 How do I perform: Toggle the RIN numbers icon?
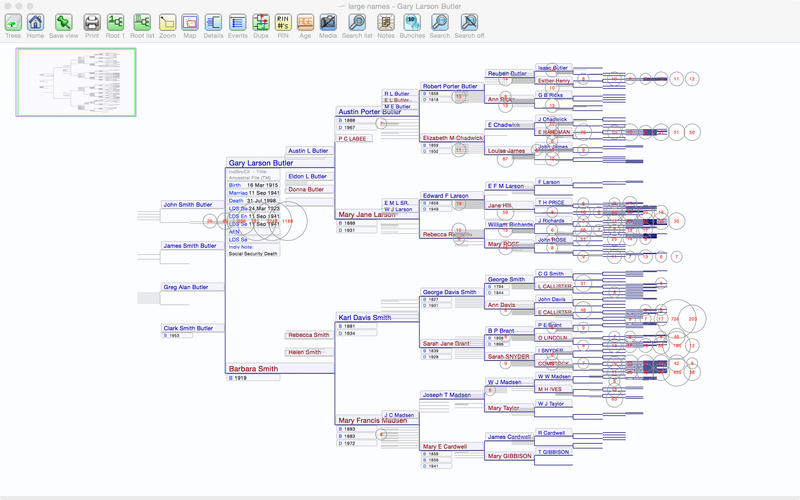coord(283,22)
